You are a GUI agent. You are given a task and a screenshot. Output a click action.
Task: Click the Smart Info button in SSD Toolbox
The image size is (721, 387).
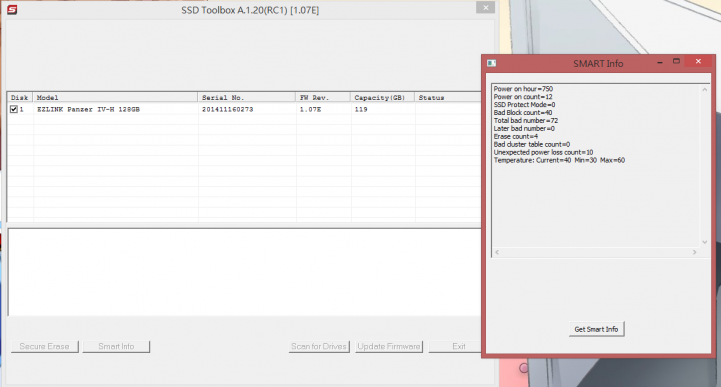coord(116,347)
